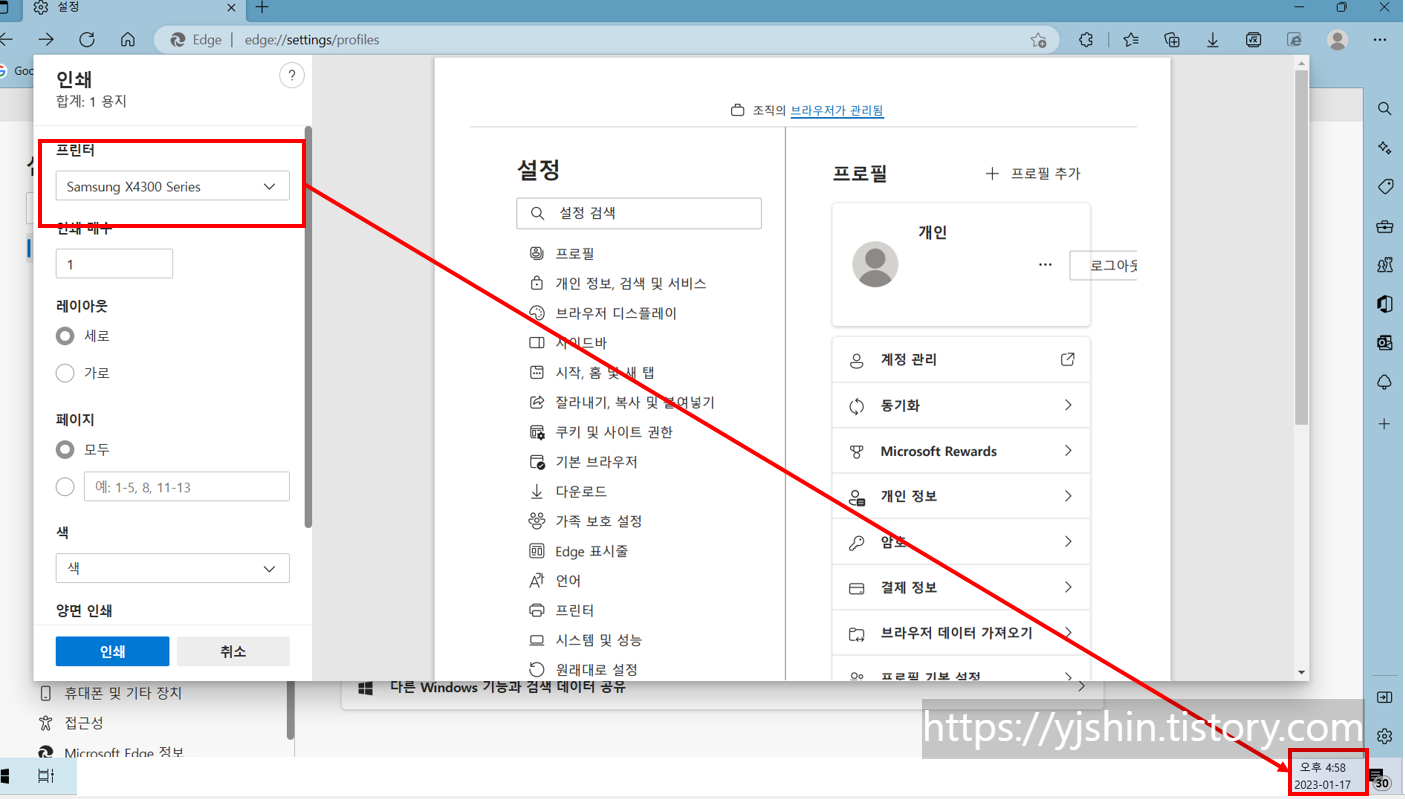Click the print preview vertical scrollbar
The image size is (1405, 799).
1301,250
